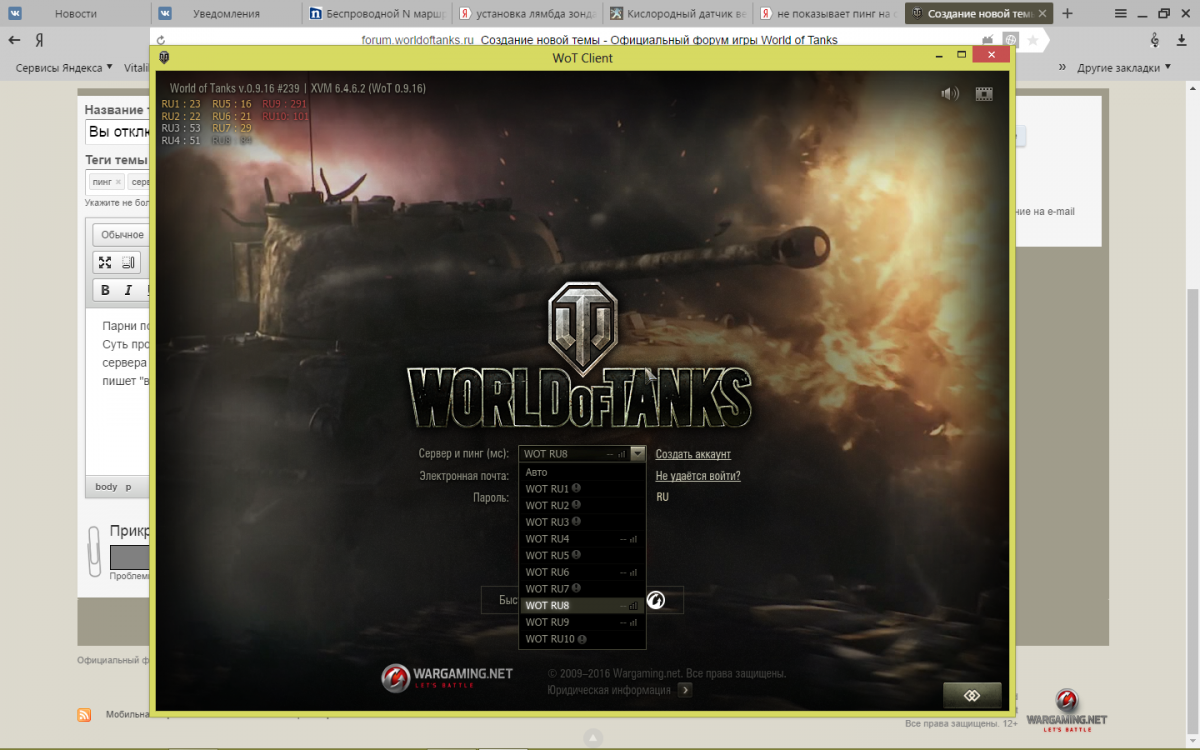This screenshot has width=1200, height=750.
Task: Click warning icon beside WOT RU1
Action: [x=576, y=489]
